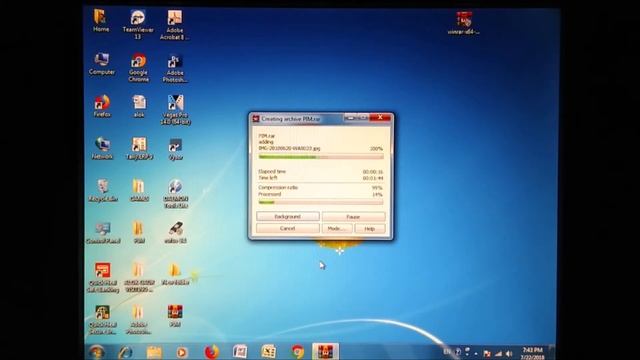Open the New folder desktop icon
The height and width of the screenshot is (360, 640).
175,274
